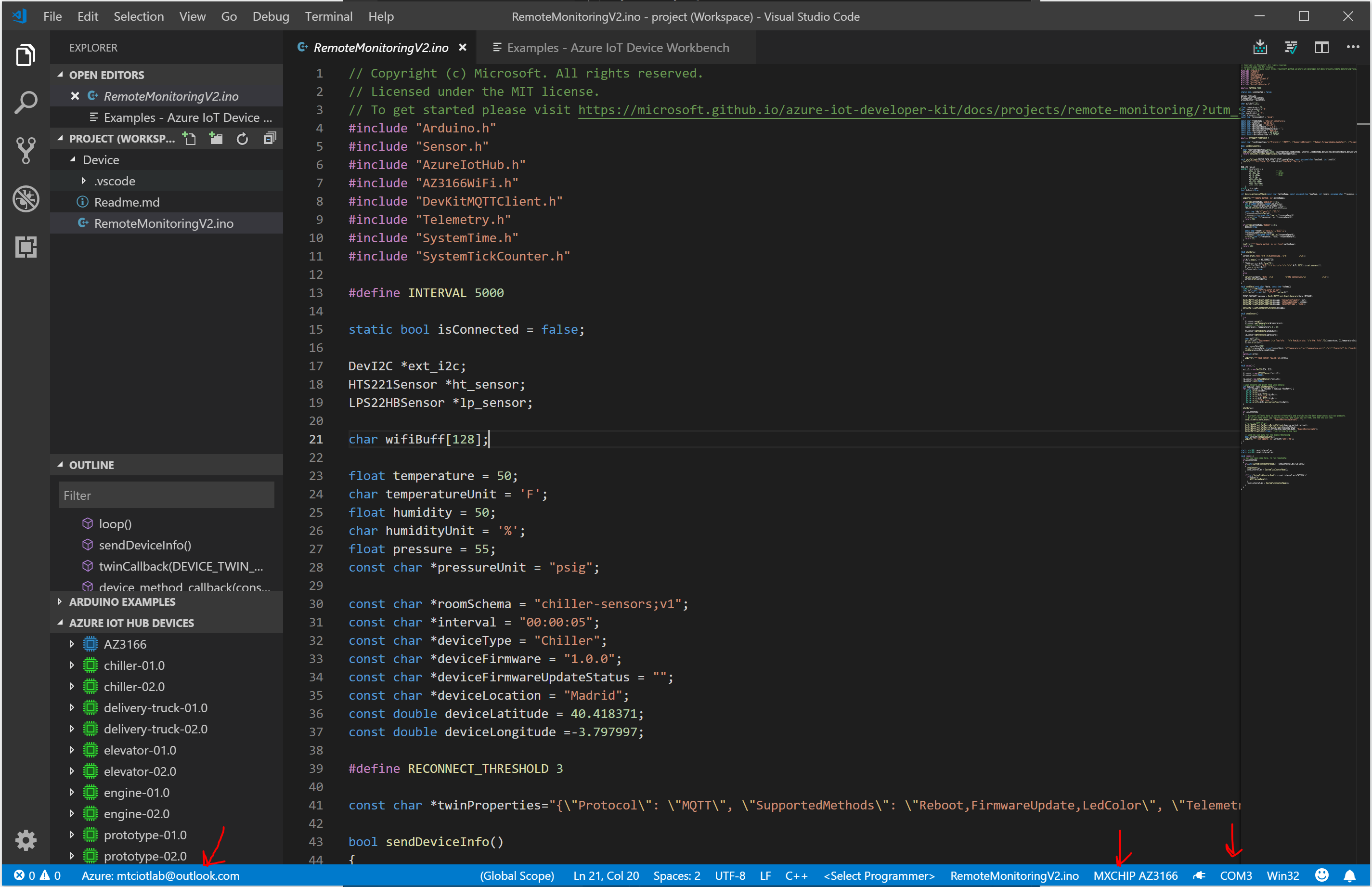1372x887 pixels.
Task: Click the loop() symbol in Outline
Action: coord(115,523)
